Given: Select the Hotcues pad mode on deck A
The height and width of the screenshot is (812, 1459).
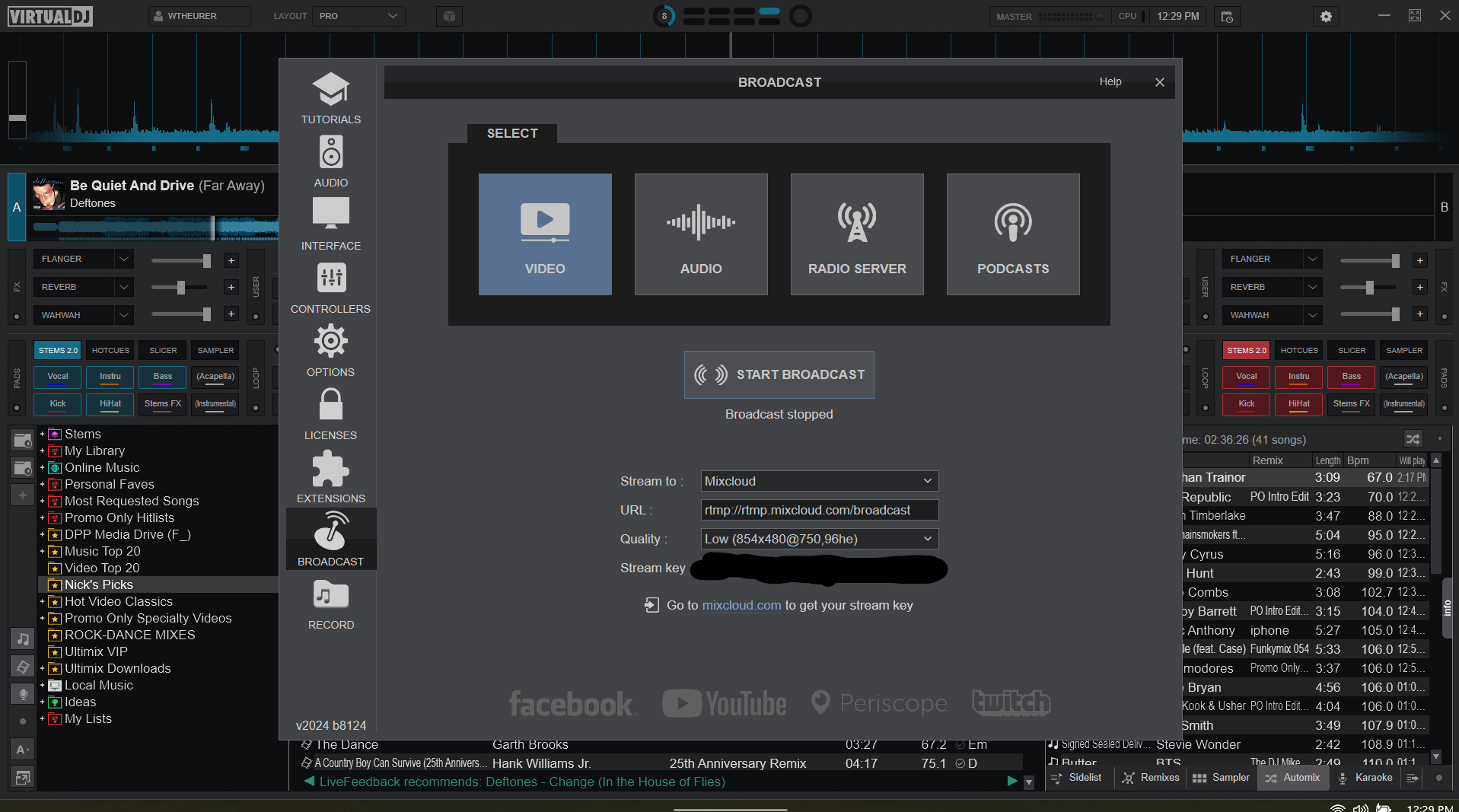Looking at the screenshot, I should click(x=110, y=350).
